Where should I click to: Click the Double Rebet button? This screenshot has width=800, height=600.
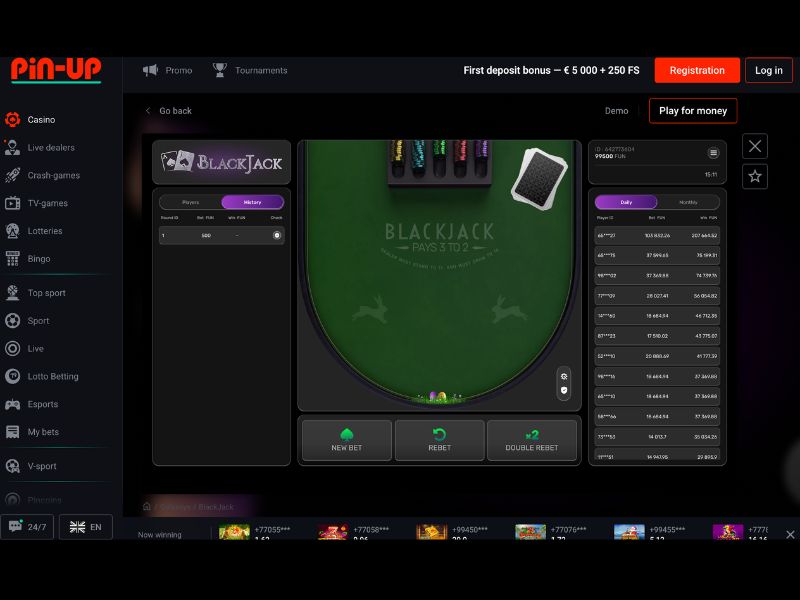pyautogui.click(x=532, y=440)
